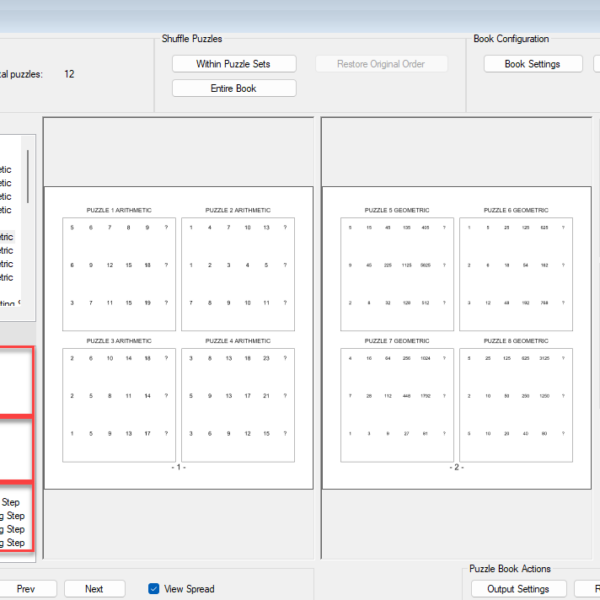The width and height of the screenshot is (600, 600).
Task: Select the highlighted geometric list entry
Action: point(7,237)
